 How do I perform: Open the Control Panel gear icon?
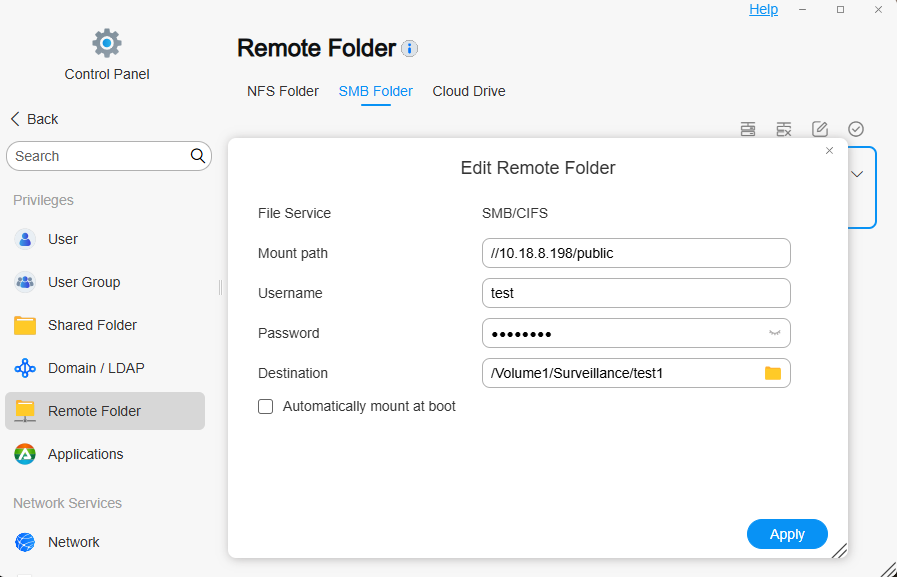coord(107,43)
